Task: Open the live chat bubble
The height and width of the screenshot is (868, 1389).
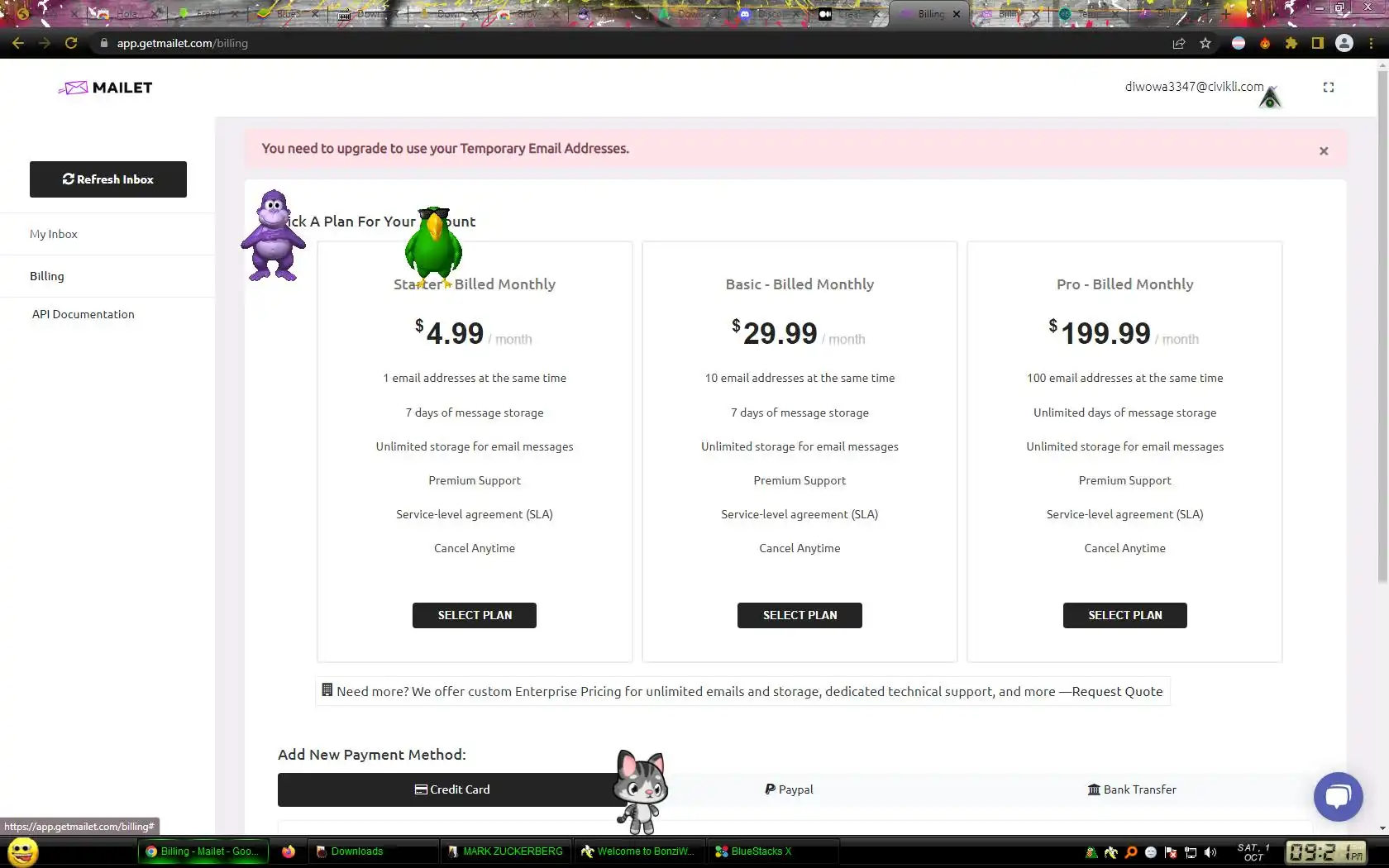Action: pyautogui.click(x=1338, y=796)
